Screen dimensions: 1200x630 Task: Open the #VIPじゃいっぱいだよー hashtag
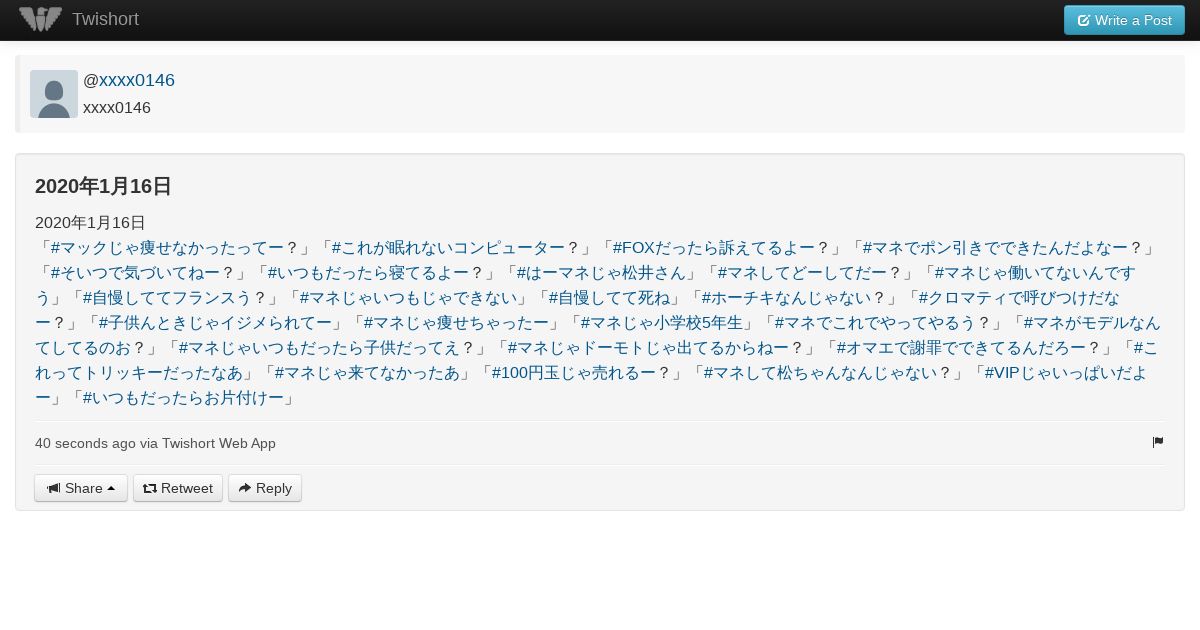point(590,385)
